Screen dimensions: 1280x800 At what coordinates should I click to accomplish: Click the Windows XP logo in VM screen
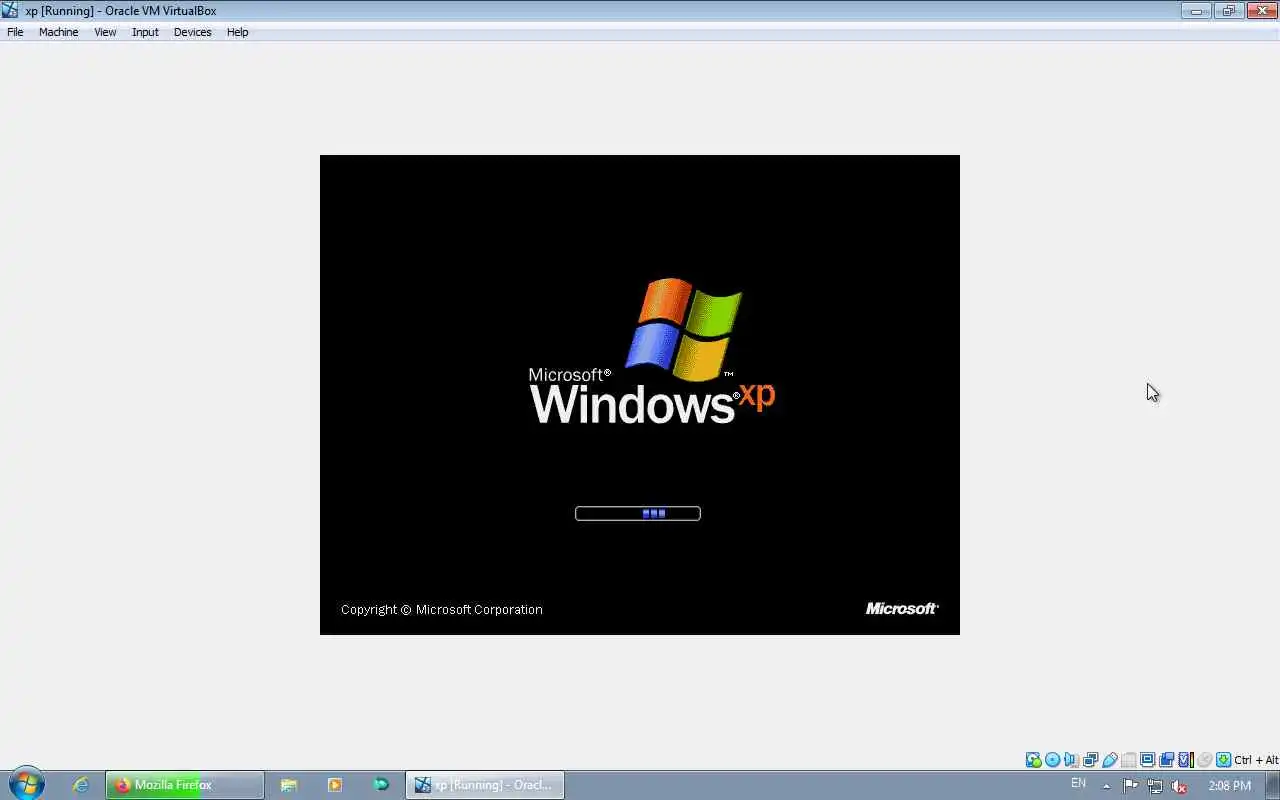pos(652,350)
